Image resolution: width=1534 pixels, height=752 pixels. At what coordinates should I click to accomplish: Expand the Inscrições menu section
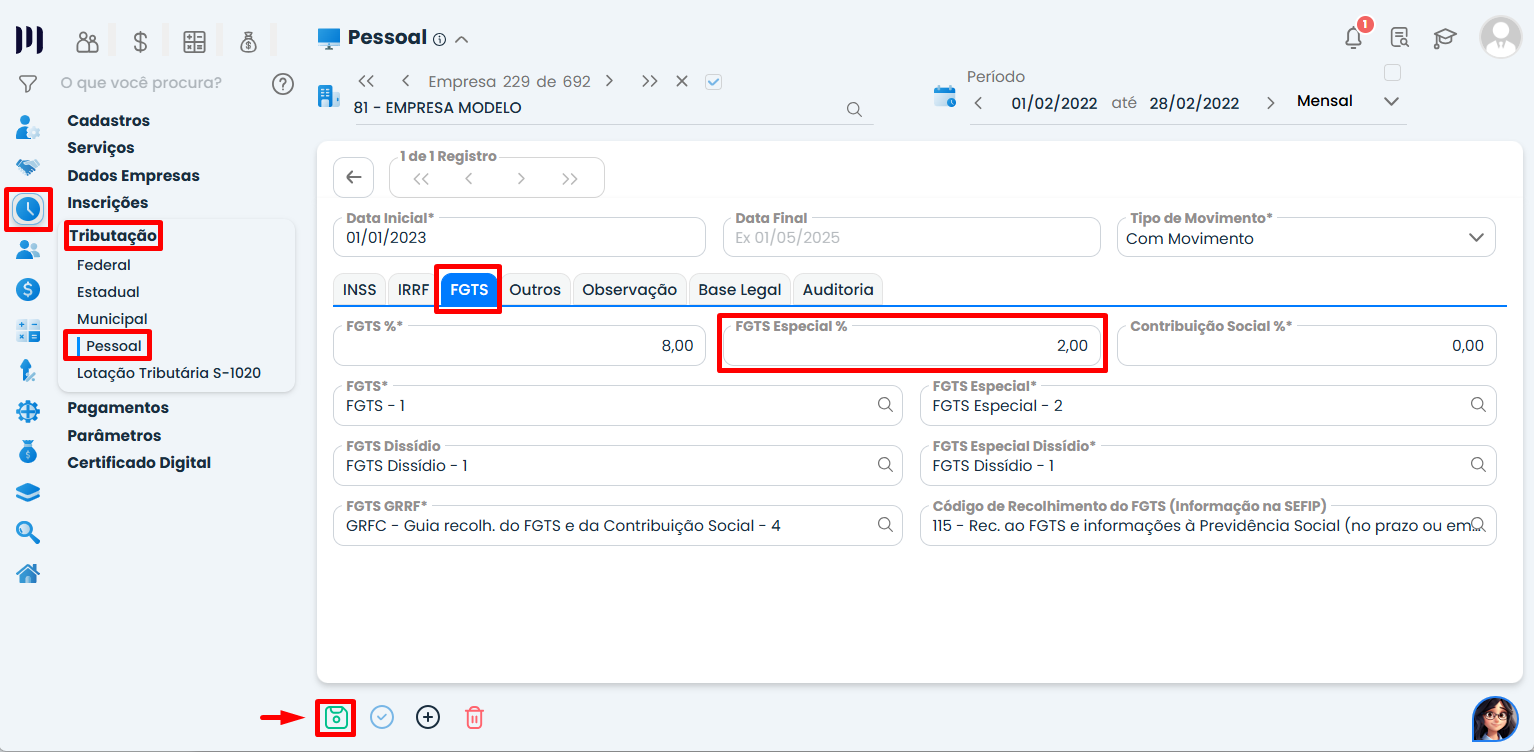tap(108, 203)
